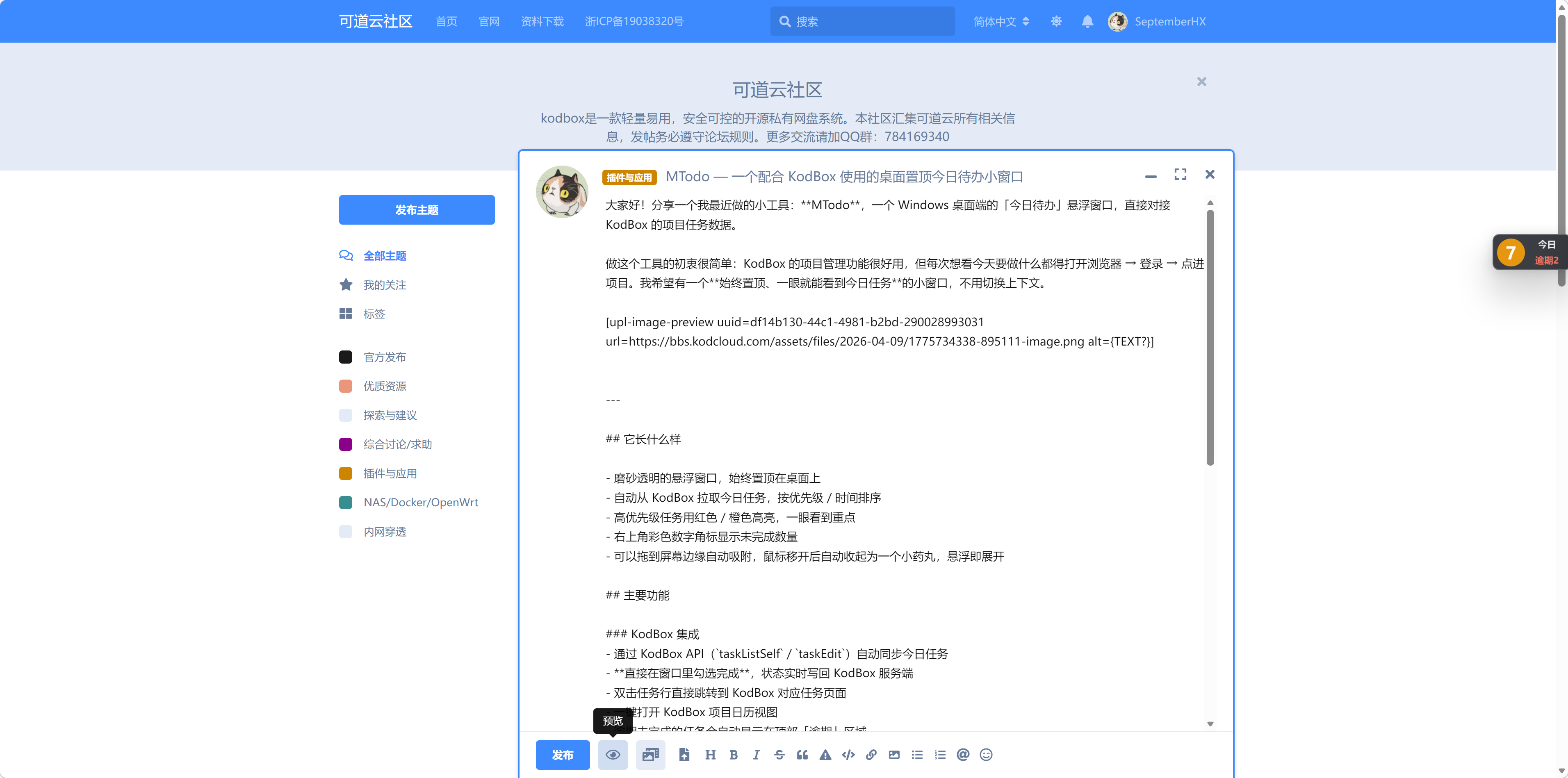Screen dimensions: 1568x778
Task: Click the 我的关注 star icon
Action: [346, 284]
